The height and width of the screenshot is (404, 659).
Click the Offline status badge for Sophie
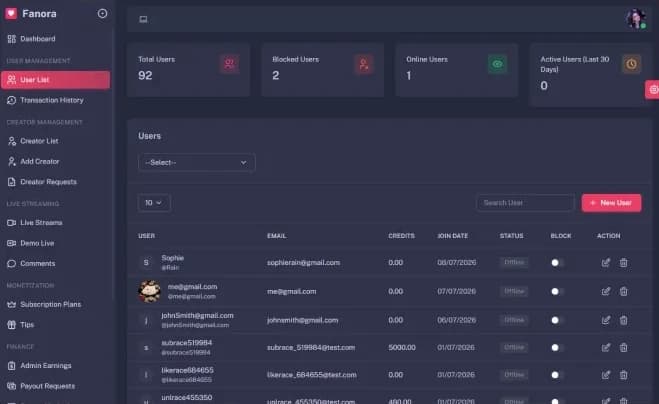tap(514, 262)
